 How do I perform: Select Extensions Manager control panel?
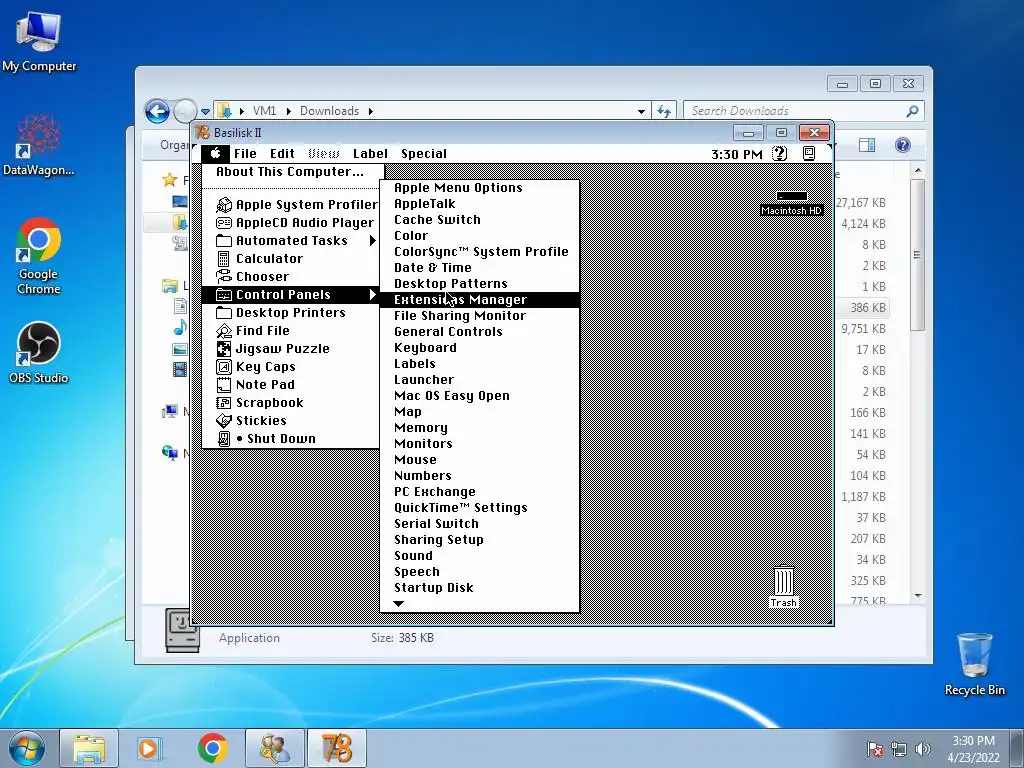[x=479, y=300]
